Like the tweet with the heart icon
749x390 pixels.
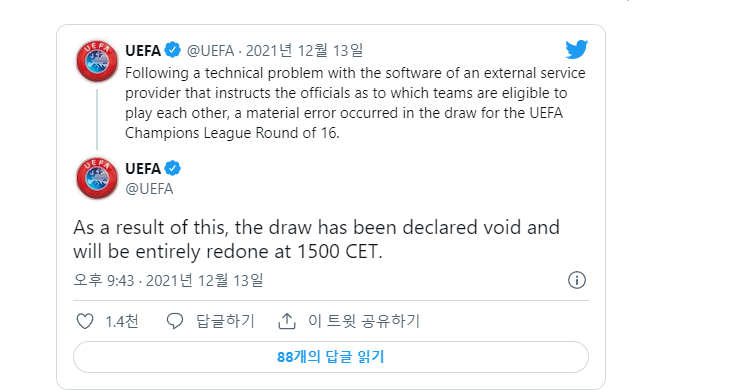pos(85,321)
